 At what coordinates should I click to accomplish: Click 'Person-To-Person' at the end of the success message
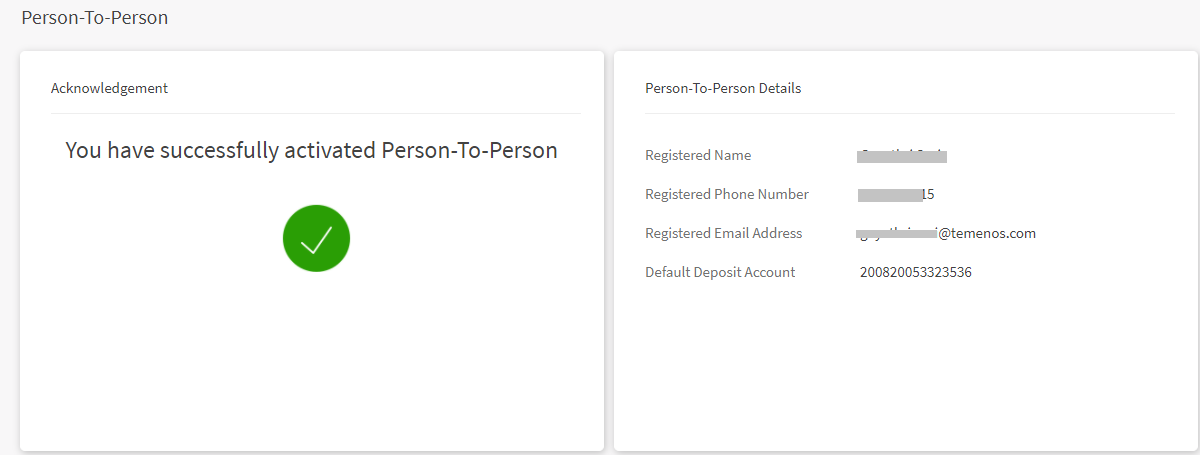(469, 151)
